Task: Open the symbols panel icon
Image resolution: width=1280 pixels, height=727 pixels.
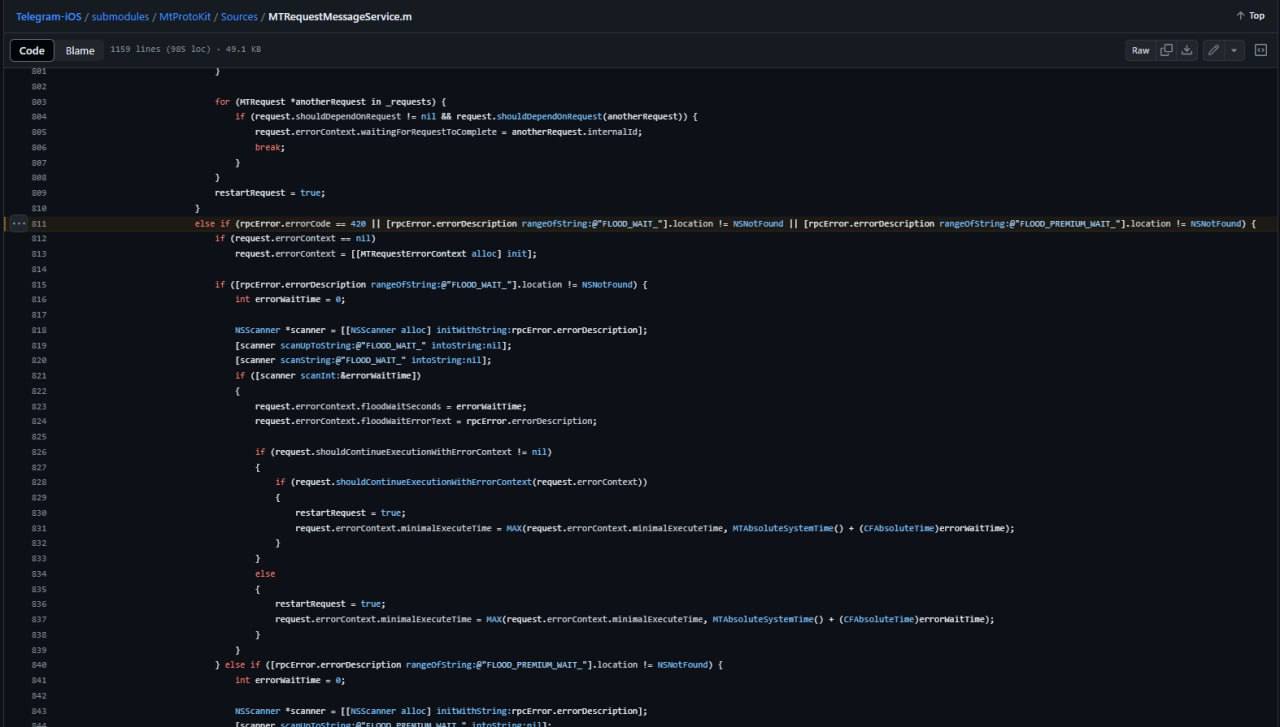Action: [x=1261, y=50]
